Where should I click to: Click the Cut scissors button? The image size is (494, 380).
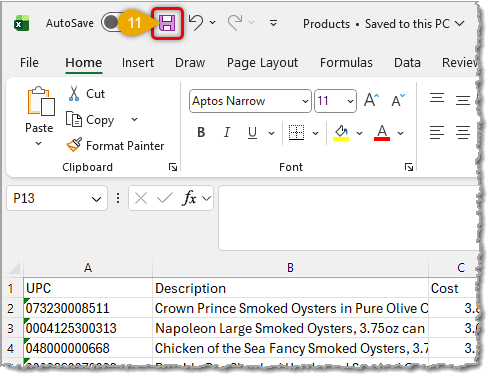pyautogui.click(x=86, y=94)
